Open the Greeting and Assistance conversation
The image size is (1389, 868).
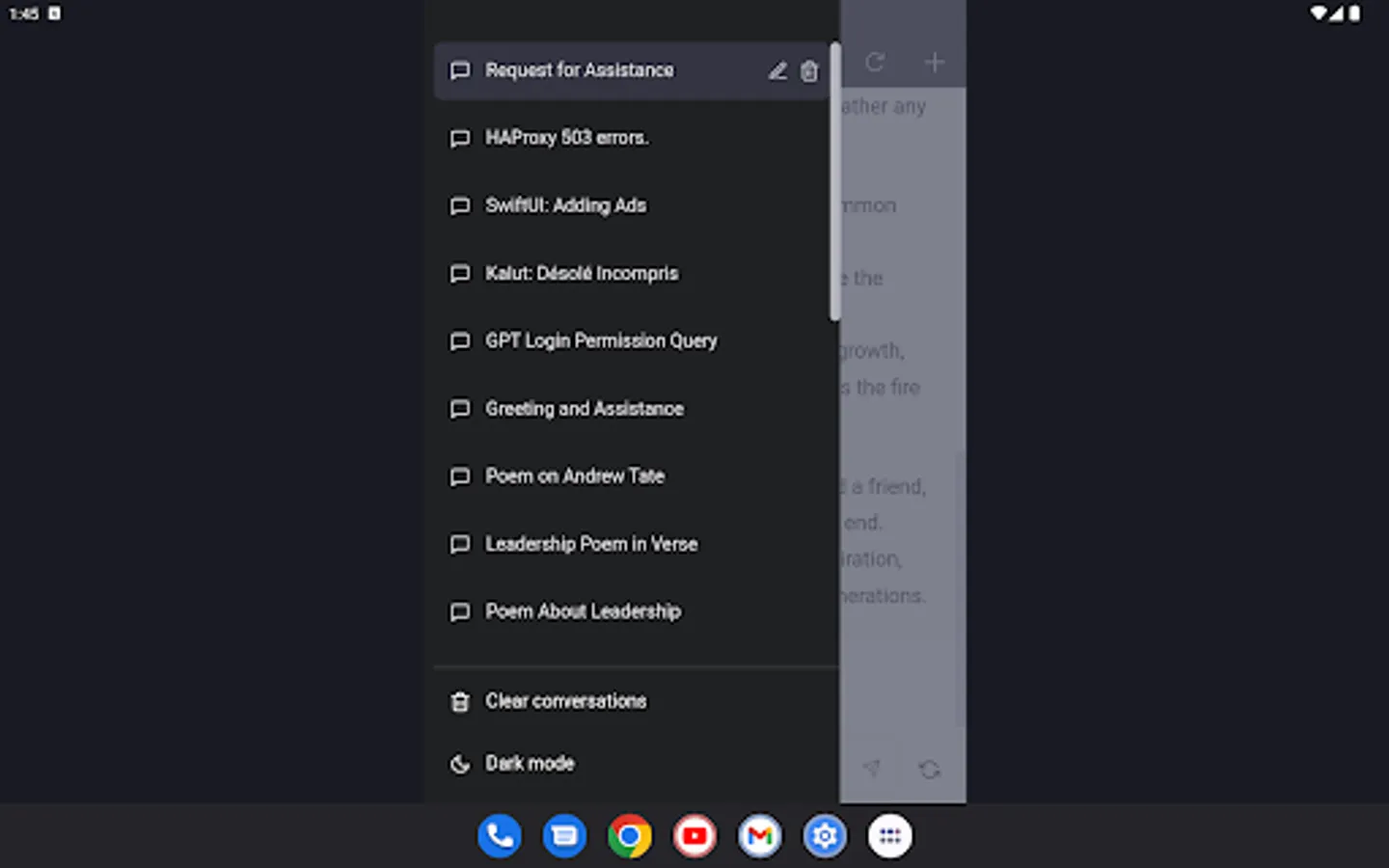click(632, 408)
